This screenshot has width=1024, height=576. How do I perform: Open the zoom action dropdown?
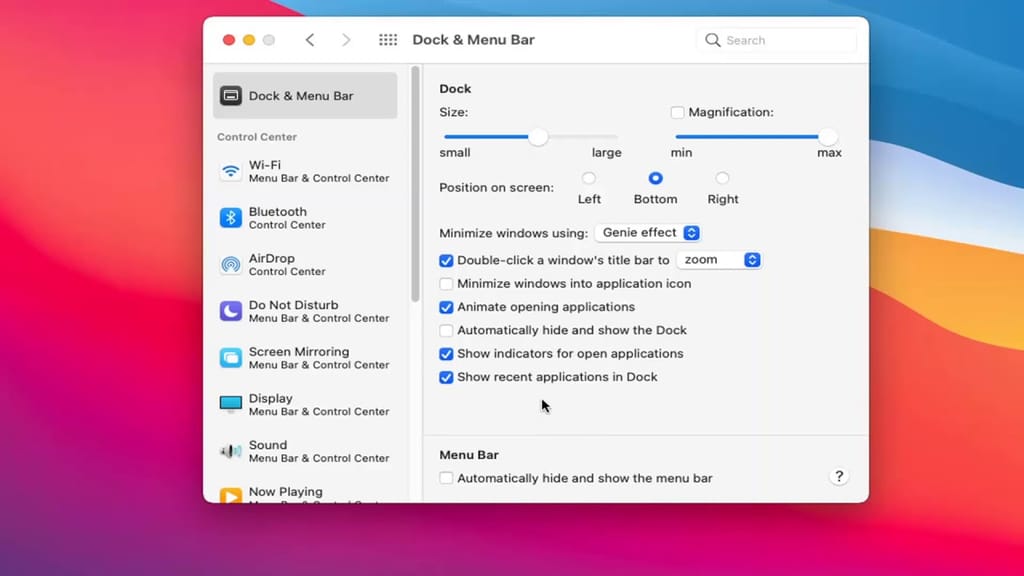[x=719, y=259]
